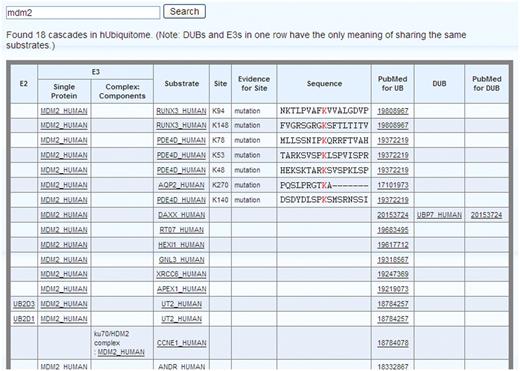This screenshot has height=371, width=520.
Task: Open PubMed link 20153724 in the DUB column
Action: [x=486, y=215]
